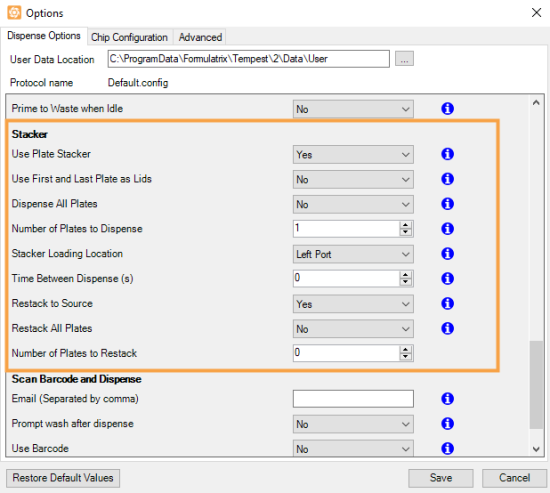Image resolution: width=550 pixels, height=493 pixels.
Task: Switch to Dispense Options tab
Action: 44,36
